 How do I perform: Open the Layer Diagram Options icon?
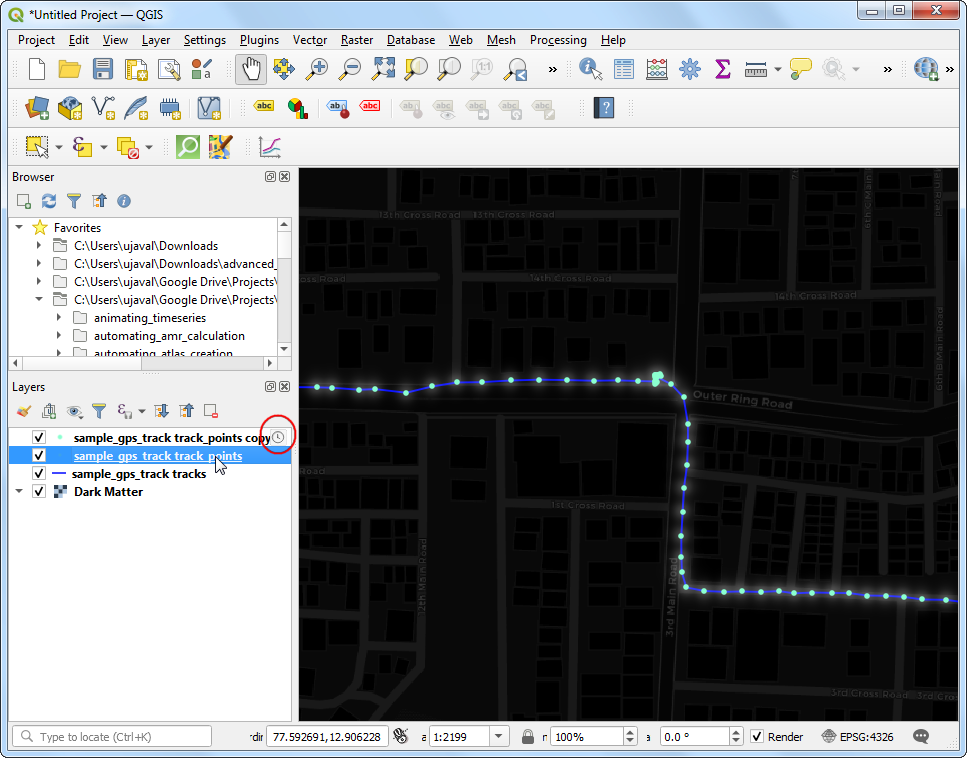pyautogui.click(x=297, y=108)
